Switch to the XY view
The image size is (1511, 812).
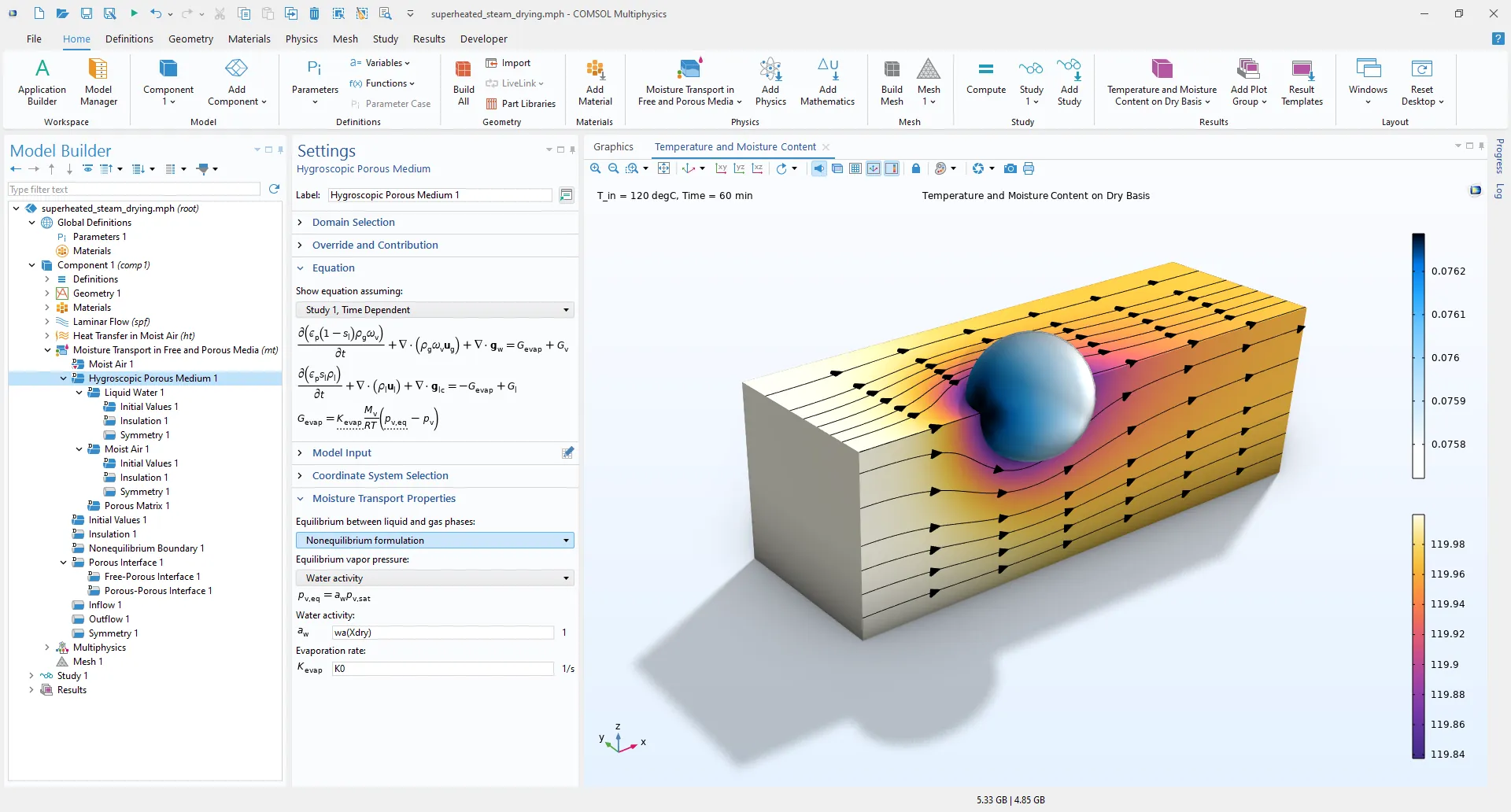(x=721, y=168)
